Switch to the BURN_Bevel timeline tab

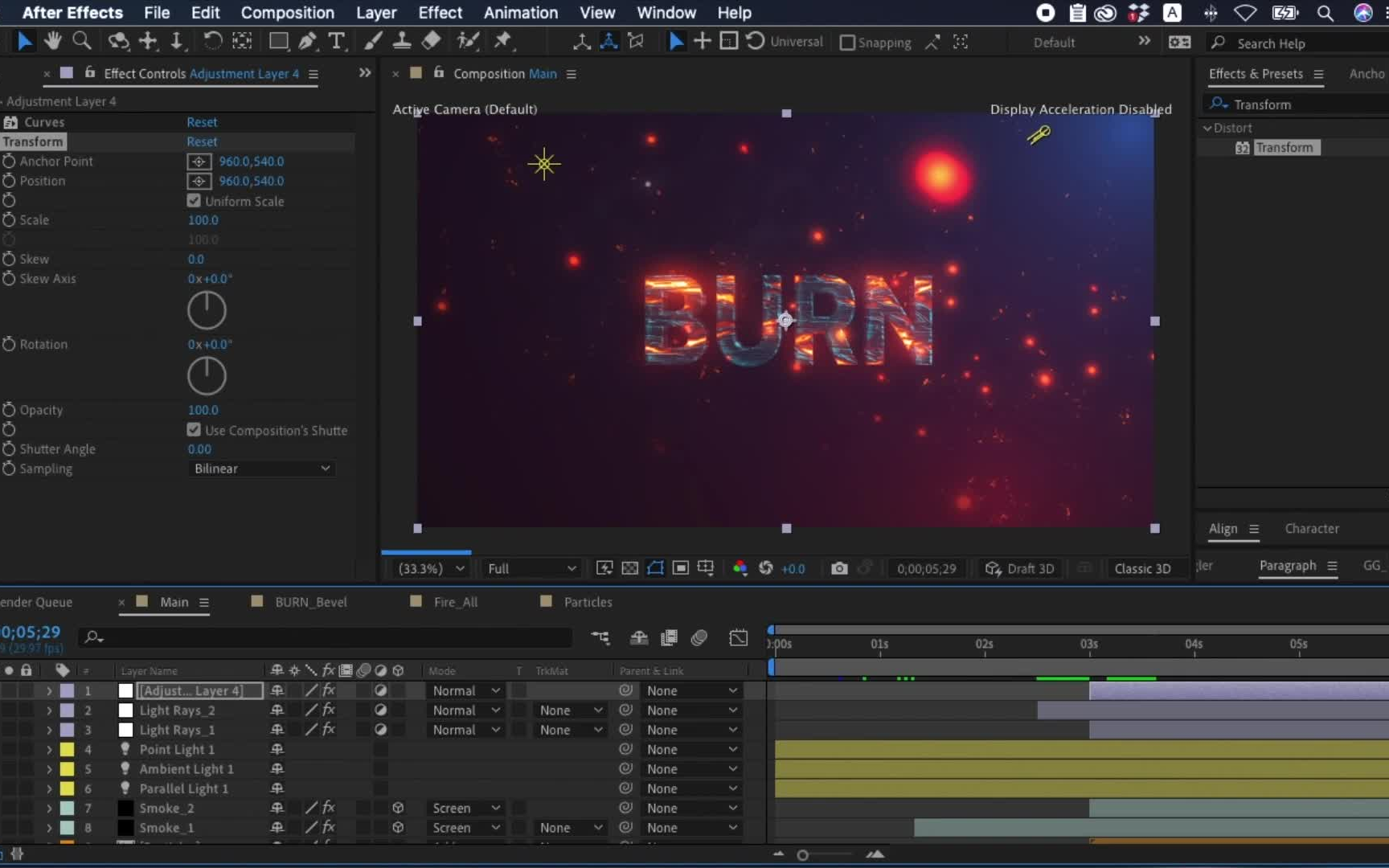pyautogui.click(x=310, y=602)
